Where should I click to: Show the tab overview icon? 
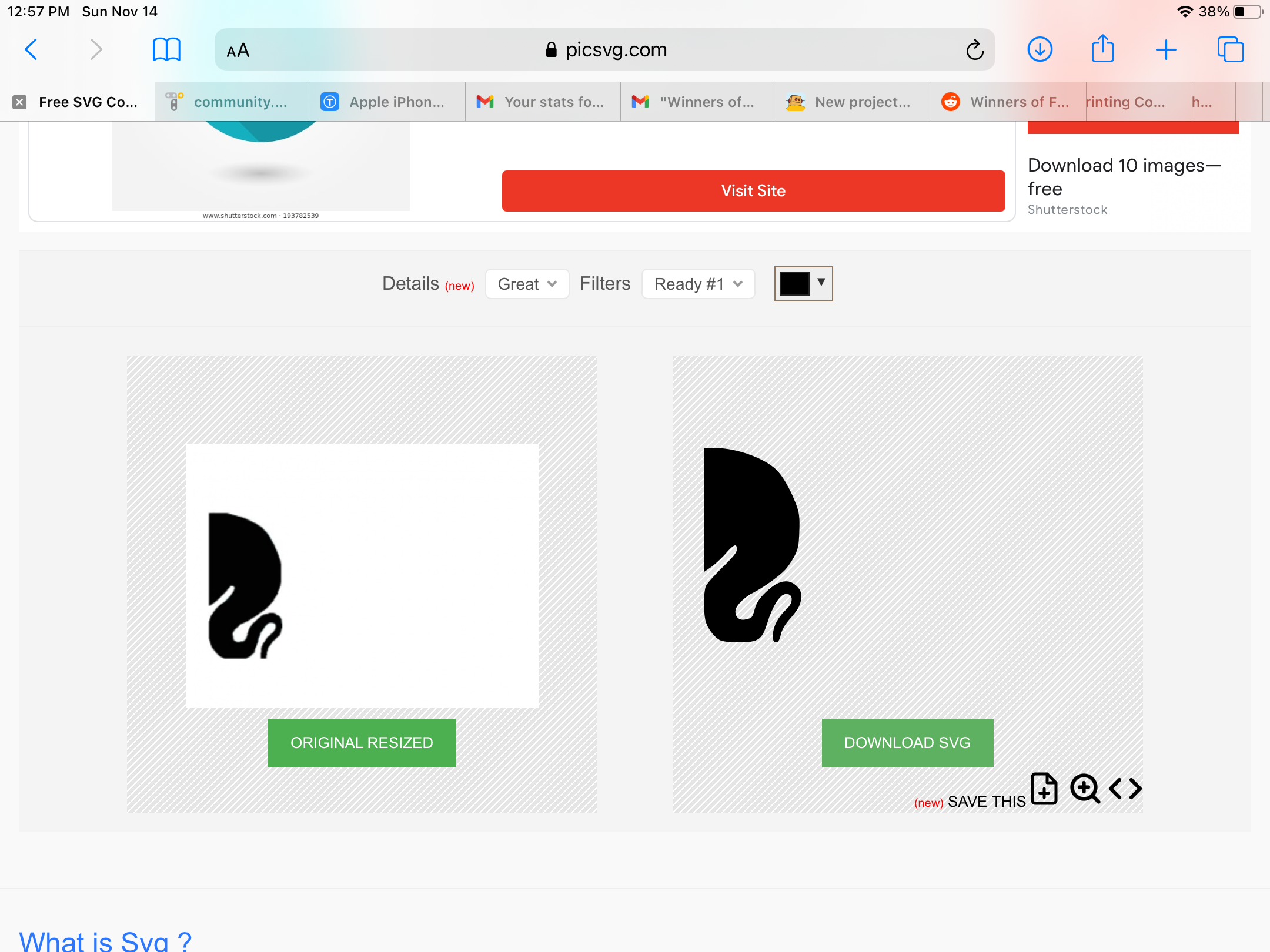pyautogui.click(x=1230, y=49)
